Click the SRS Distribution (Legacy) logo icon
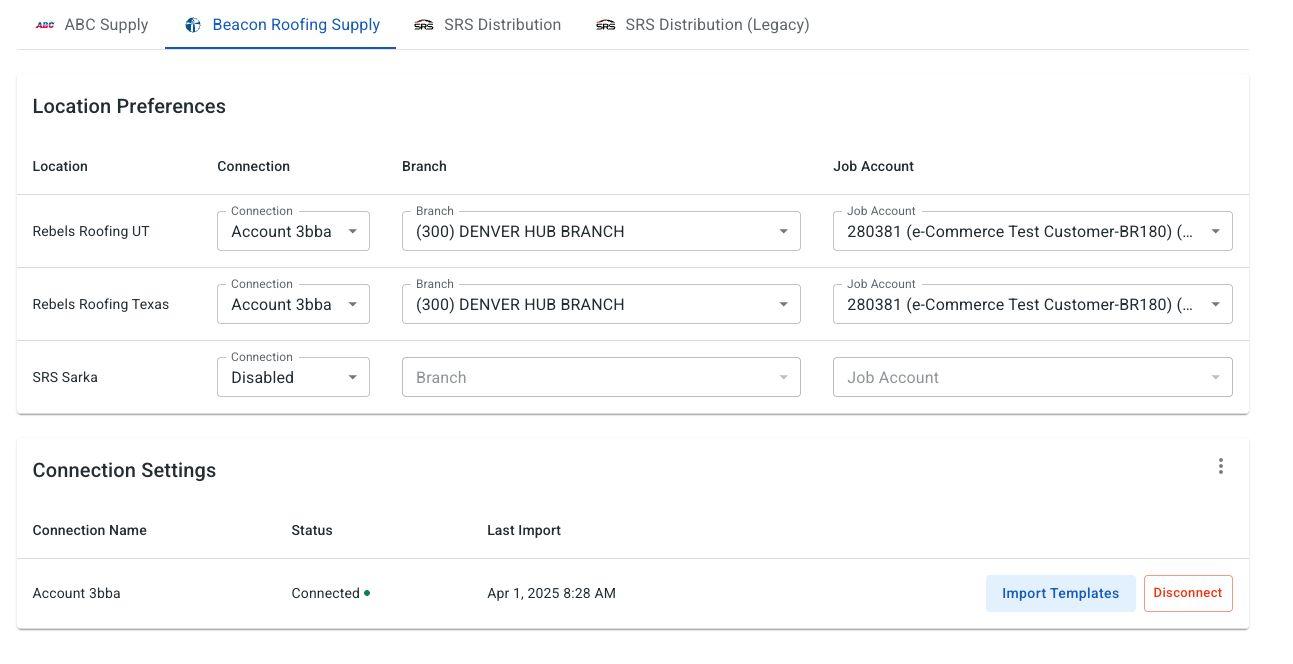The height and width of the screenshot is (664, 1293). 605,25
